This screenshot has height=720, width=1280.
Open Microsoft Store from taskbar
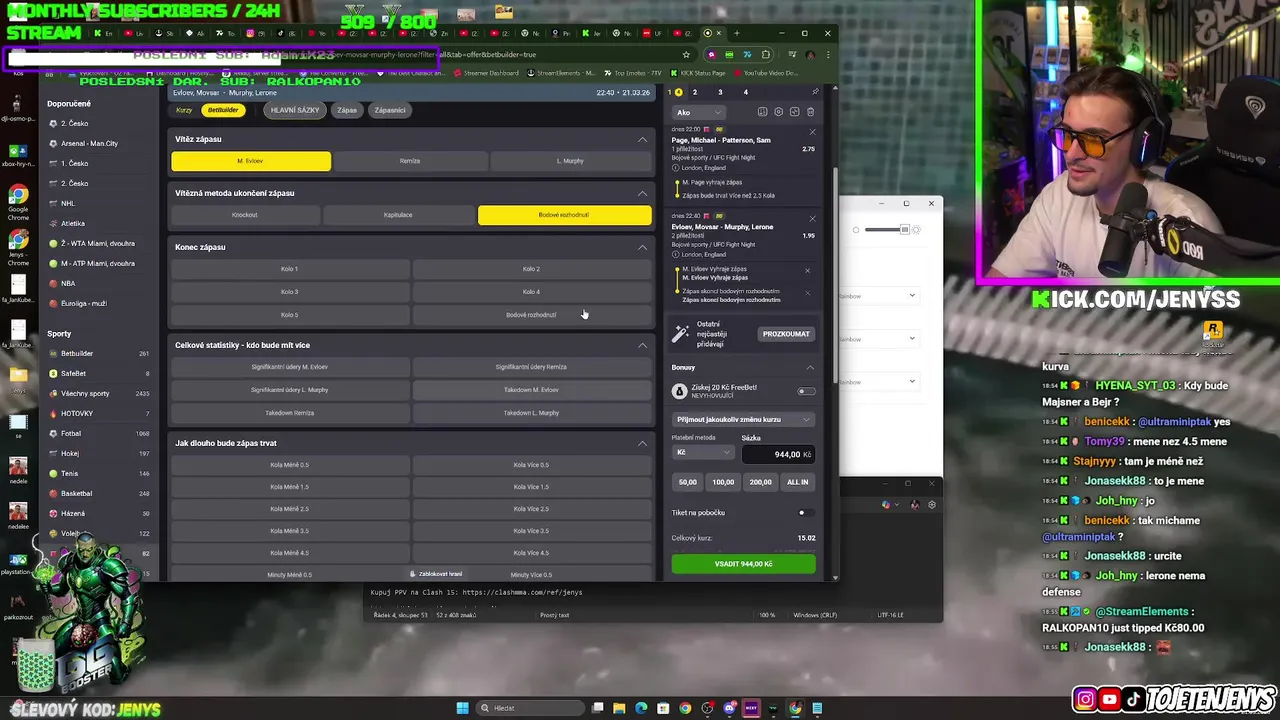[x=663, y=708]
